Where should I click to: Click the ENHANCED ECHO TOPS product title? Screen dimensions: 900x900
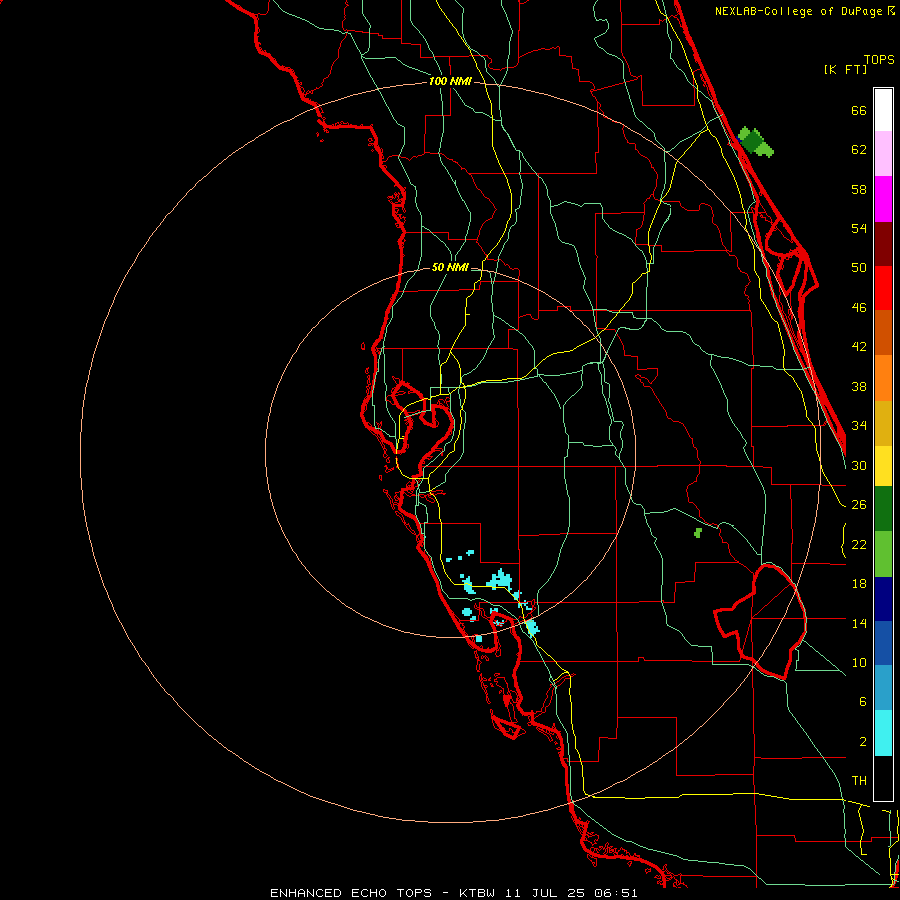click(x=351, y=893)
